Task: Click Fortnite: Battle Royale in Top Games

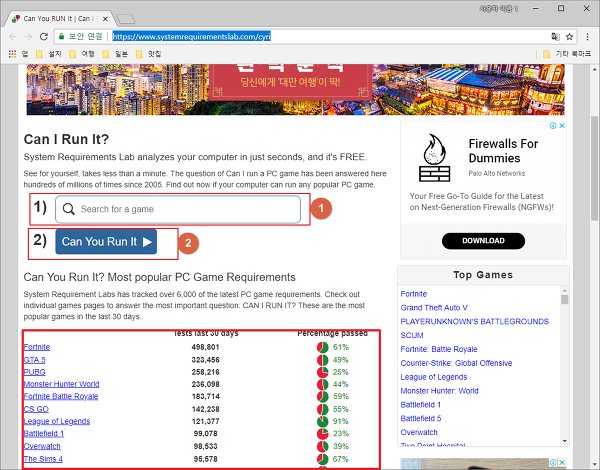Action: tap(439, 349)
